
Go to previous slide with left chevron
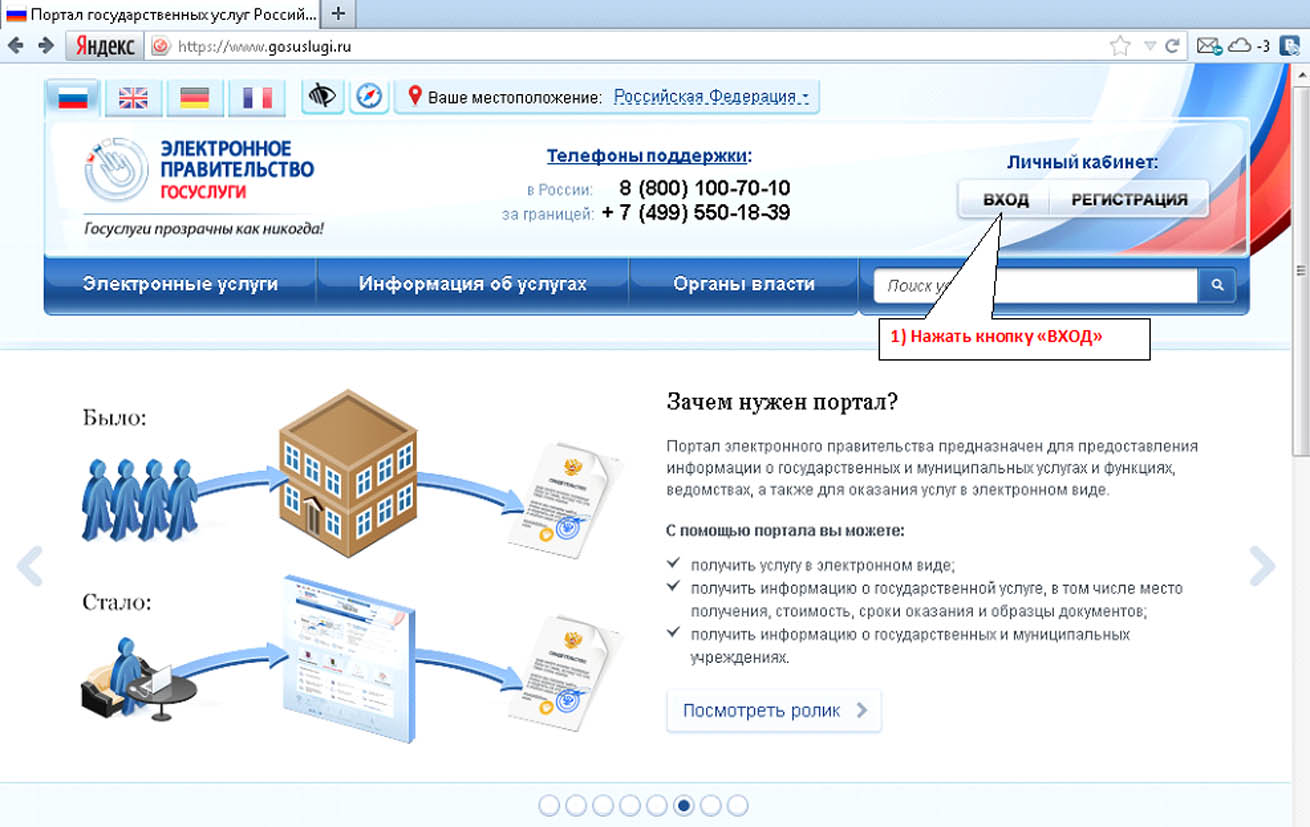pos(30,566)
